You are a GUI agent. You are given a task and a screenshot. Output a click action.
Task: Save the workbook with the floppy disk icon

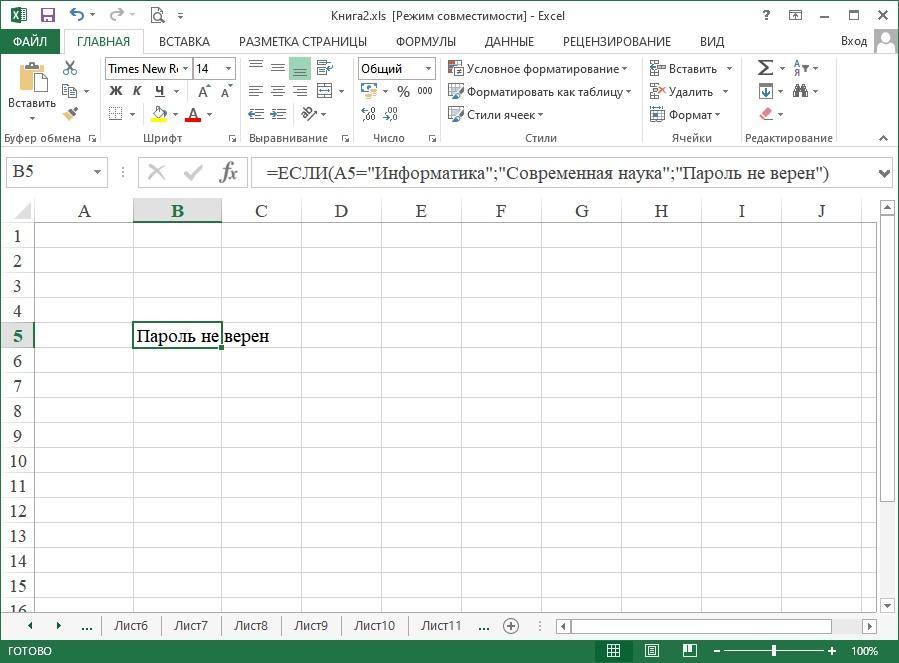48,15
